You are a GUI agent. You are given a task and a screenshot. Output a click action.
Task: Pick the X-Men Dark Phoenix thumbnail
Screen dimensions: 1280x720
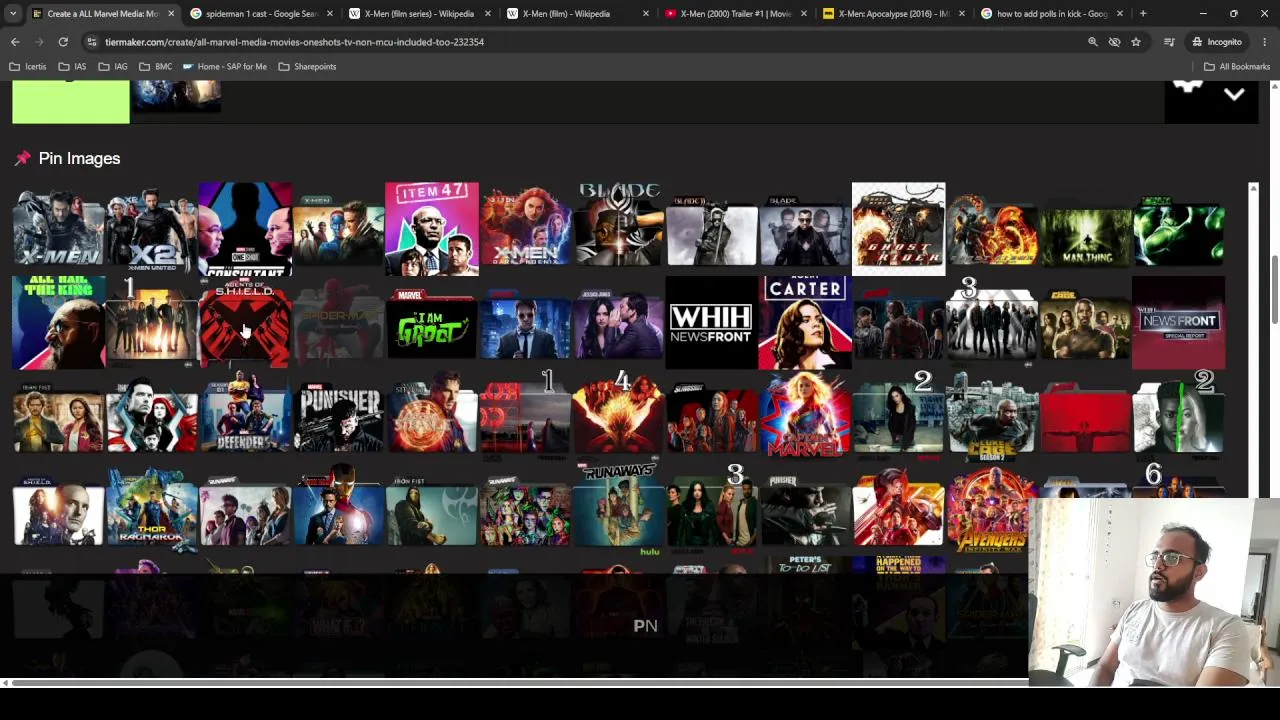coord(525,229)
